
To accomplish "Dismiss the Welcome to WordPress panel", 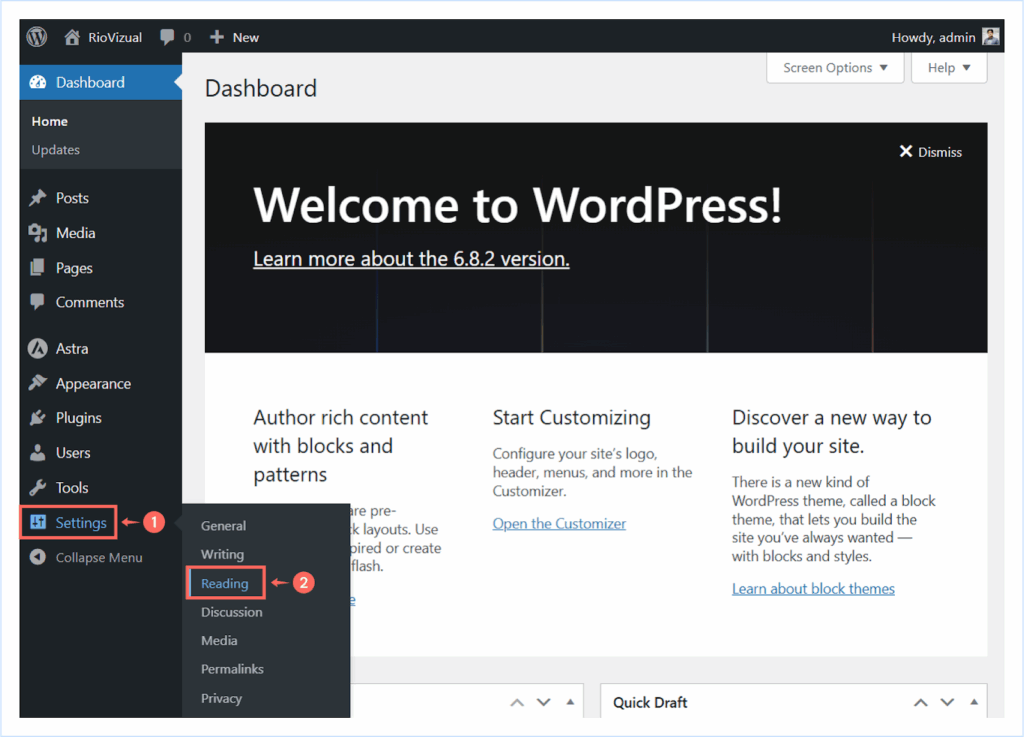I will (x=930, y=152).
